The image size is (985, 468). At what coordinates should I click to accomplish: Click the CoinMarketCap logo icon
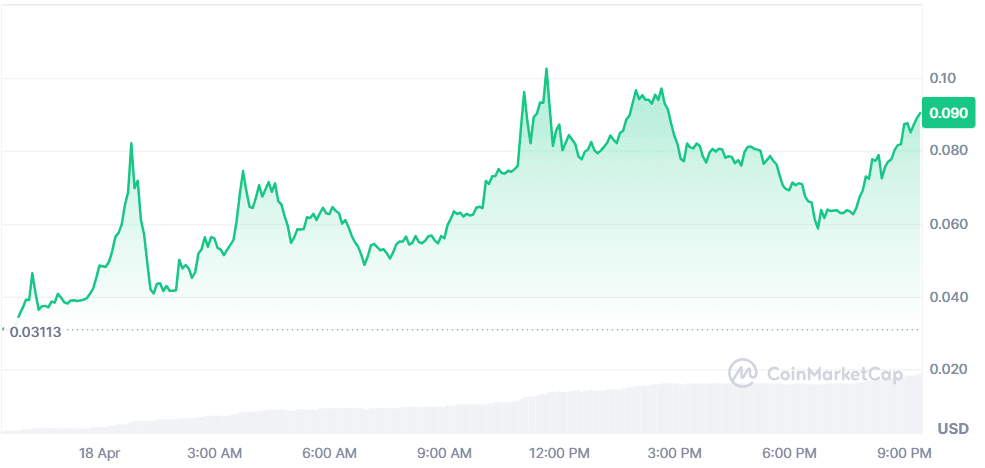[742, 373]
